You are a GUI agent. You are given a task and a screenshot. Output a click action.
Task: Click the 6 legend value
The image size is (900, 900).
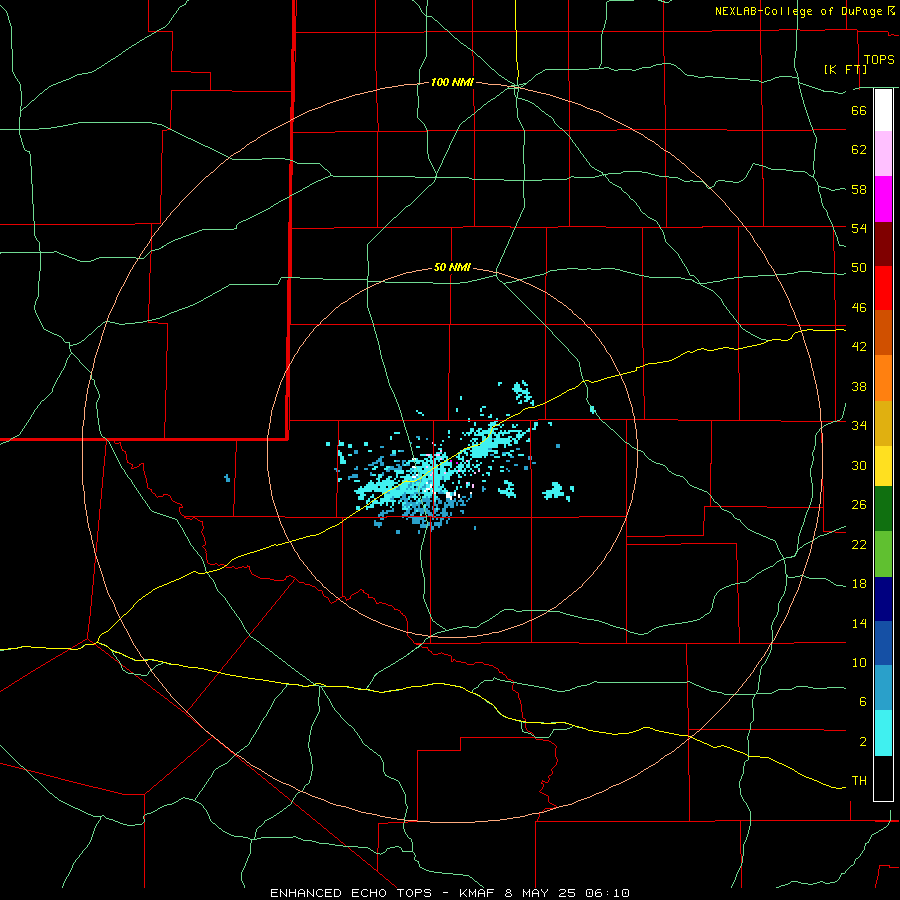pos(862,702)
